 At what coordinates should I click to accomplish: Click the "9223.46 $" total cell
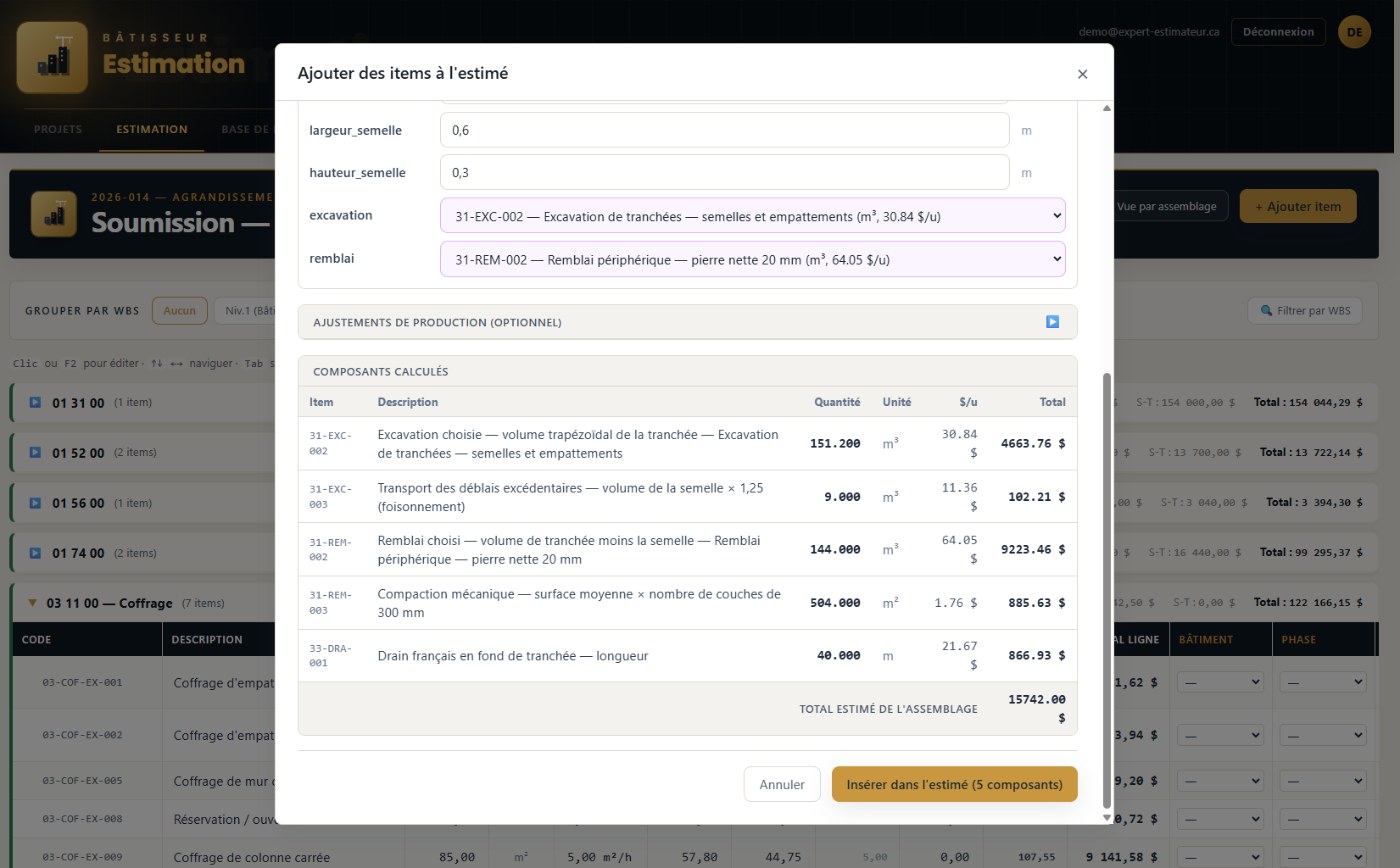click(1033, 549)
